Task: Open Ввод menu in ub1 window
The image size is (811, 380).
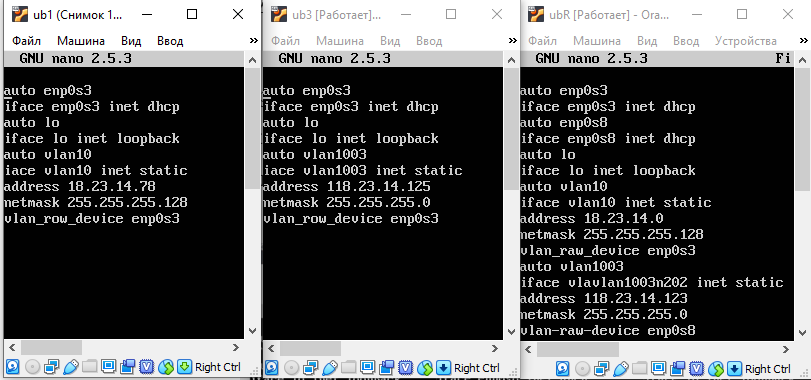Action: point(170,41)
